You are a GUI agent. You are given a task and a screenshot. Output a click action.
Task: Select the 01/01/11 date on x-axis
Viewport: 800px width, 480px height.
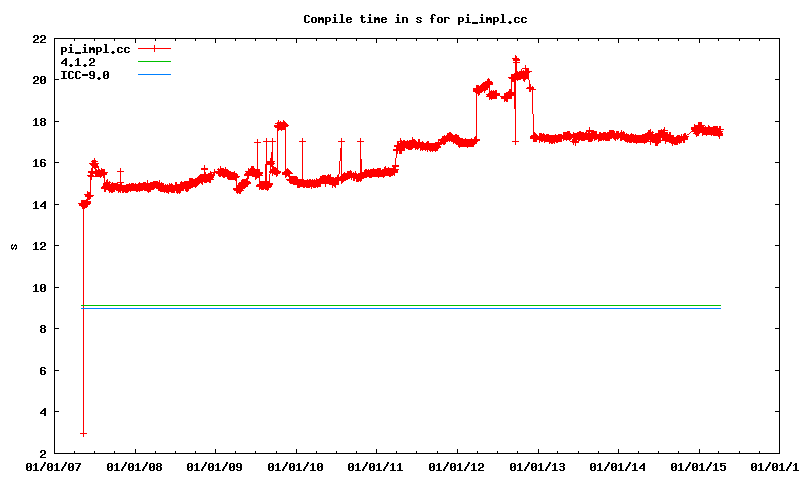click(376, 466)
